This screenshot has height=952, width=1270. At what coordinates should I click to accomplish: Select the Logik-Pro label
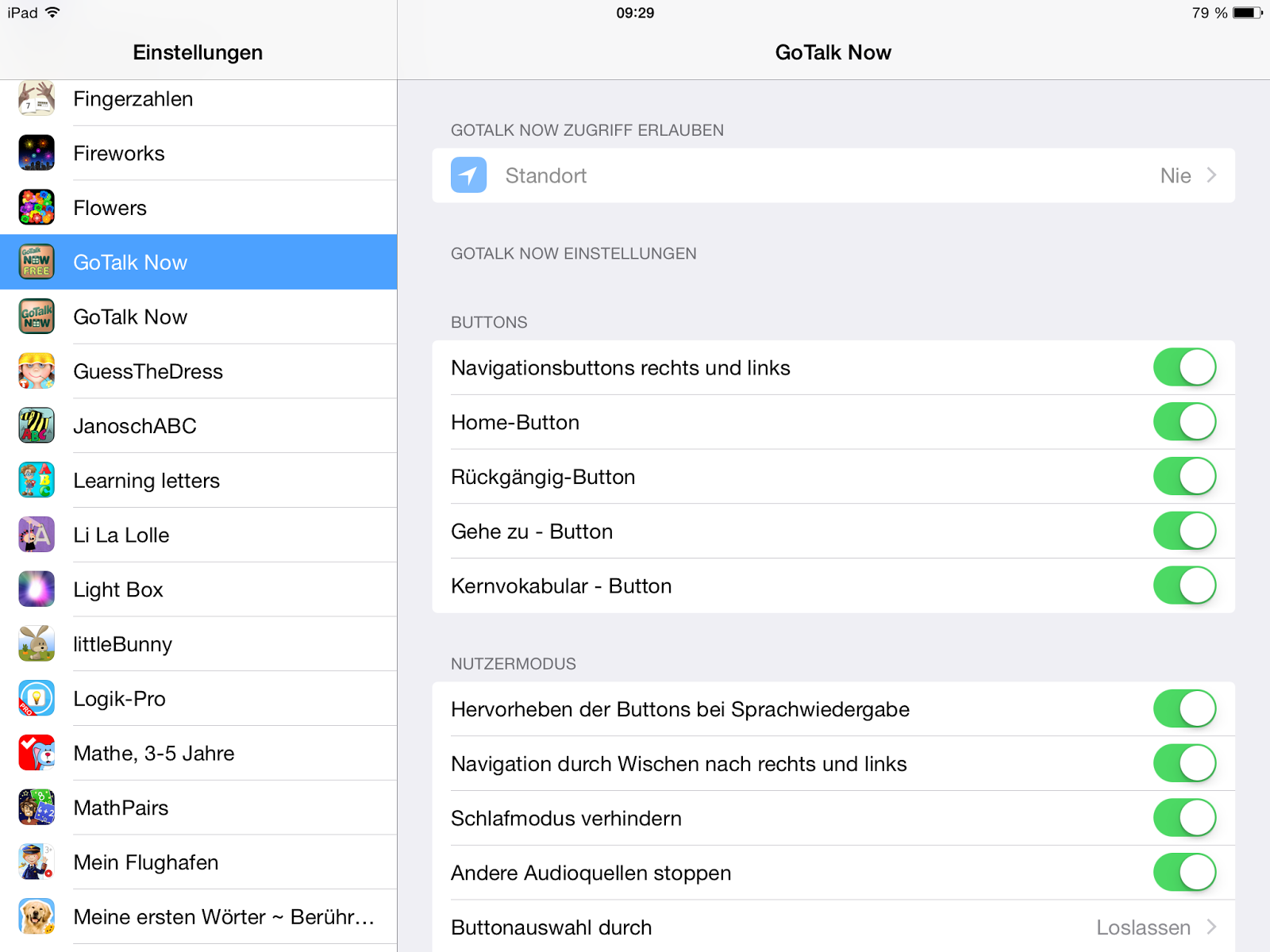point(120,699)
